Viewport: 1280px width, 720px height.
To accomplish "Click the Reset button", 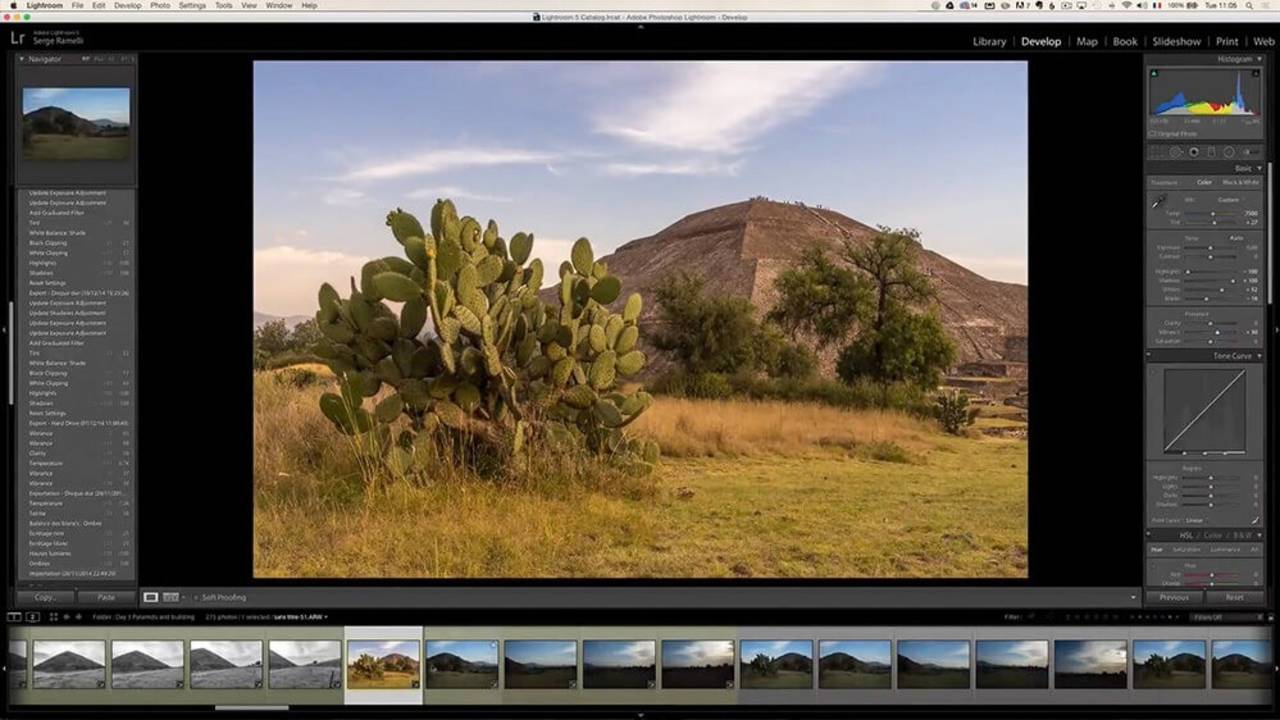I will [1234, 597].
